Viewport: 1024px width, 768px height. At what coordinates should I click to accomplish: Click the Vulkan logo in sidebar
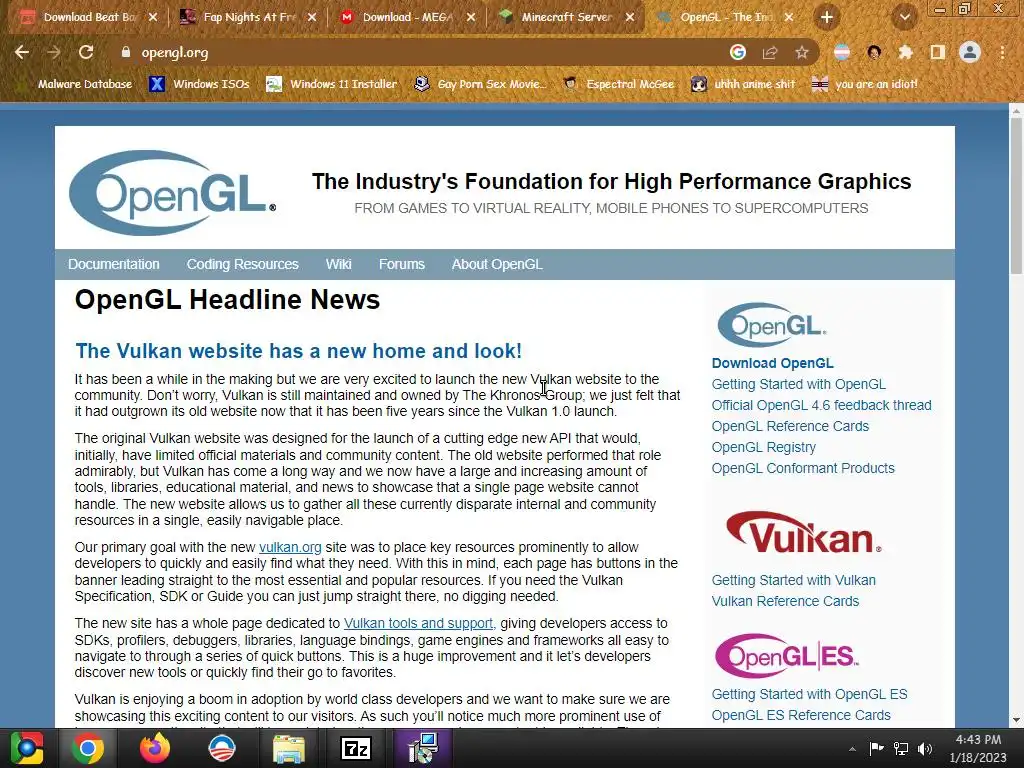tap(803, 533)
